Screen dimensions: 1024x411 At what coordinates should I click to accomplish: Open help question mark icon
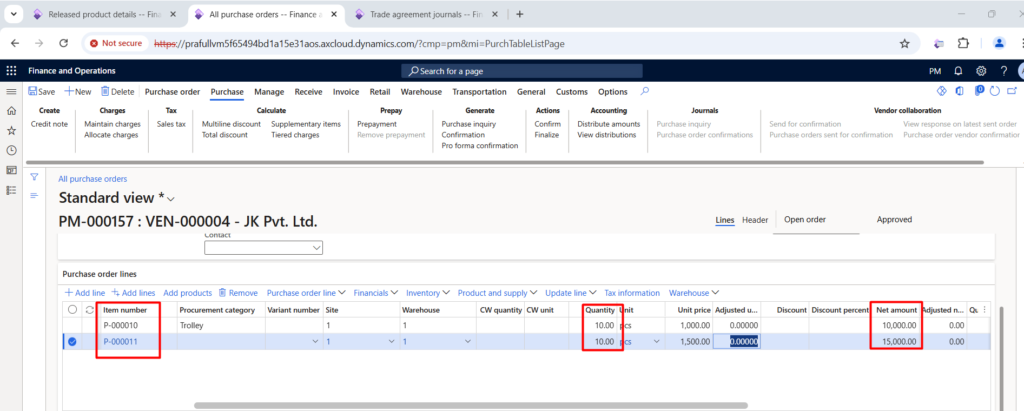click(x=1004, y=71)
